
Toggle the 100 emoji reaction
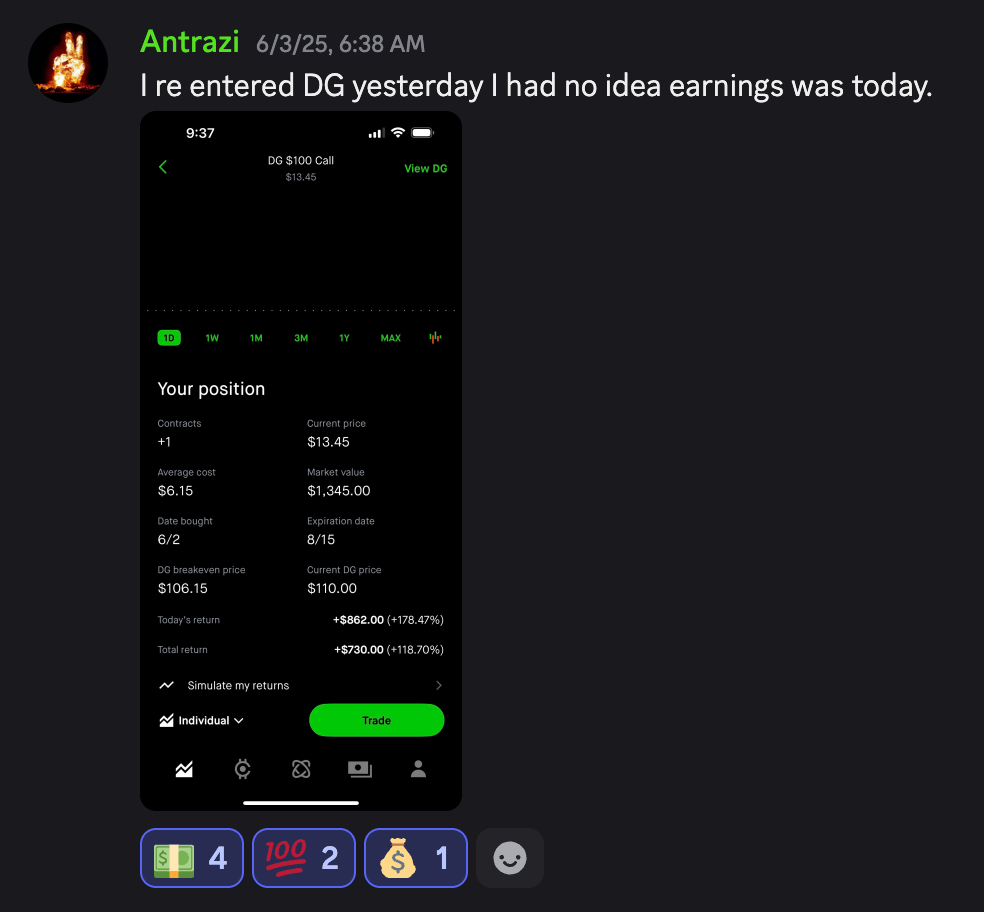click(x=304, y=858)
